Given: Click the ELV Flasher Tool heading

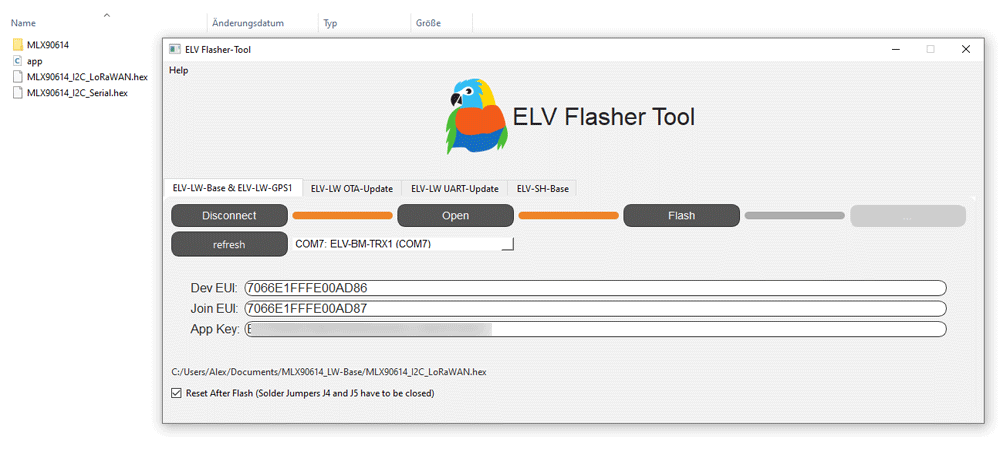Looking at the screenshot, I should [x=604, y=117].
